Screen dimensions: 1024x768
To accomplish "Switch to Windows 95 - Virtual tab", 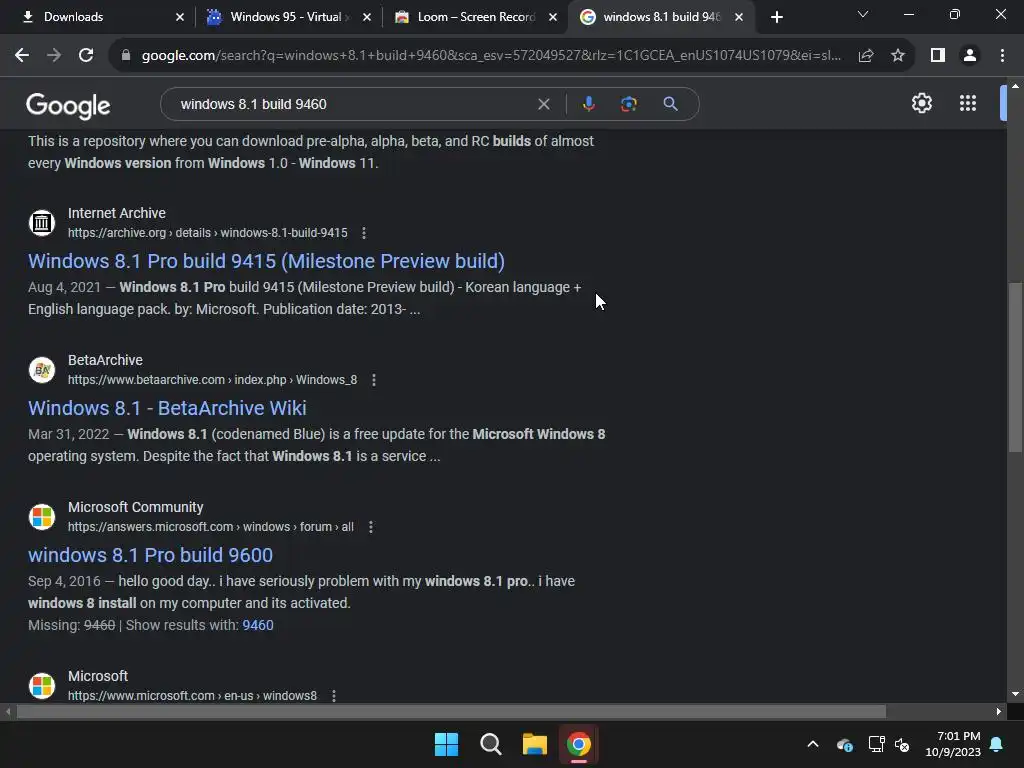I will (x=286, y=17).
